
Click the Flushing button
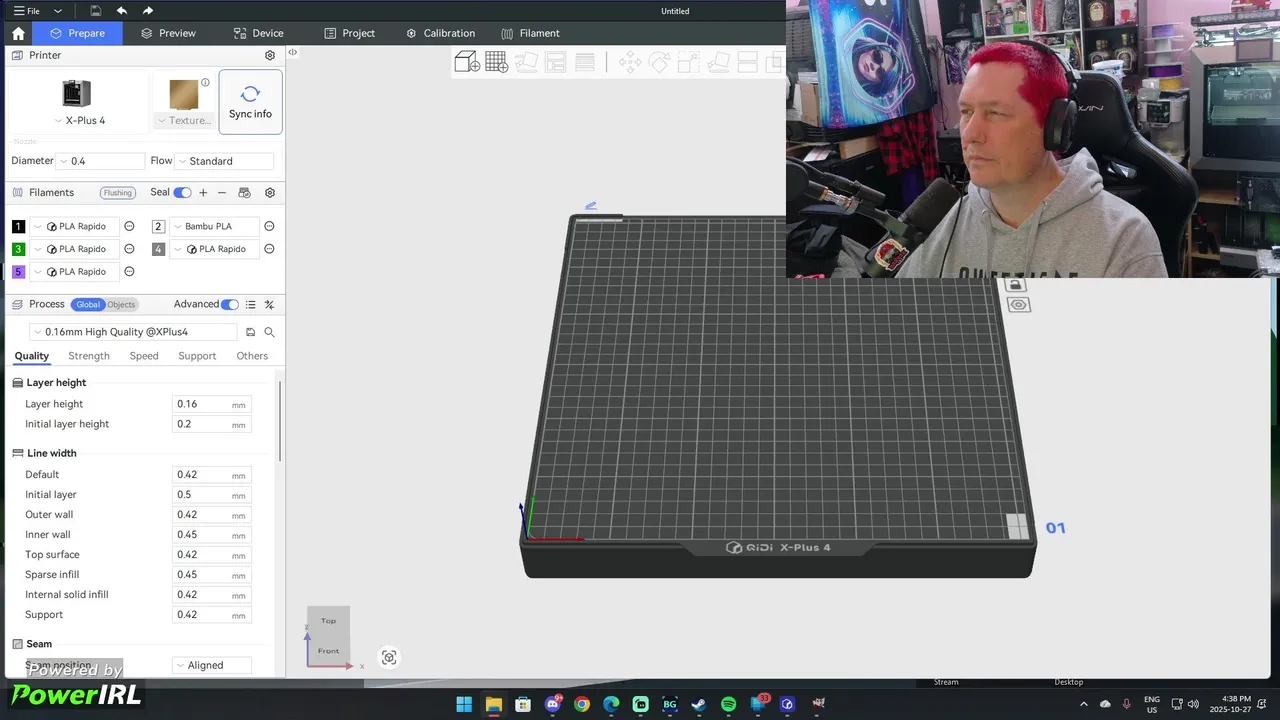point(118,193)
